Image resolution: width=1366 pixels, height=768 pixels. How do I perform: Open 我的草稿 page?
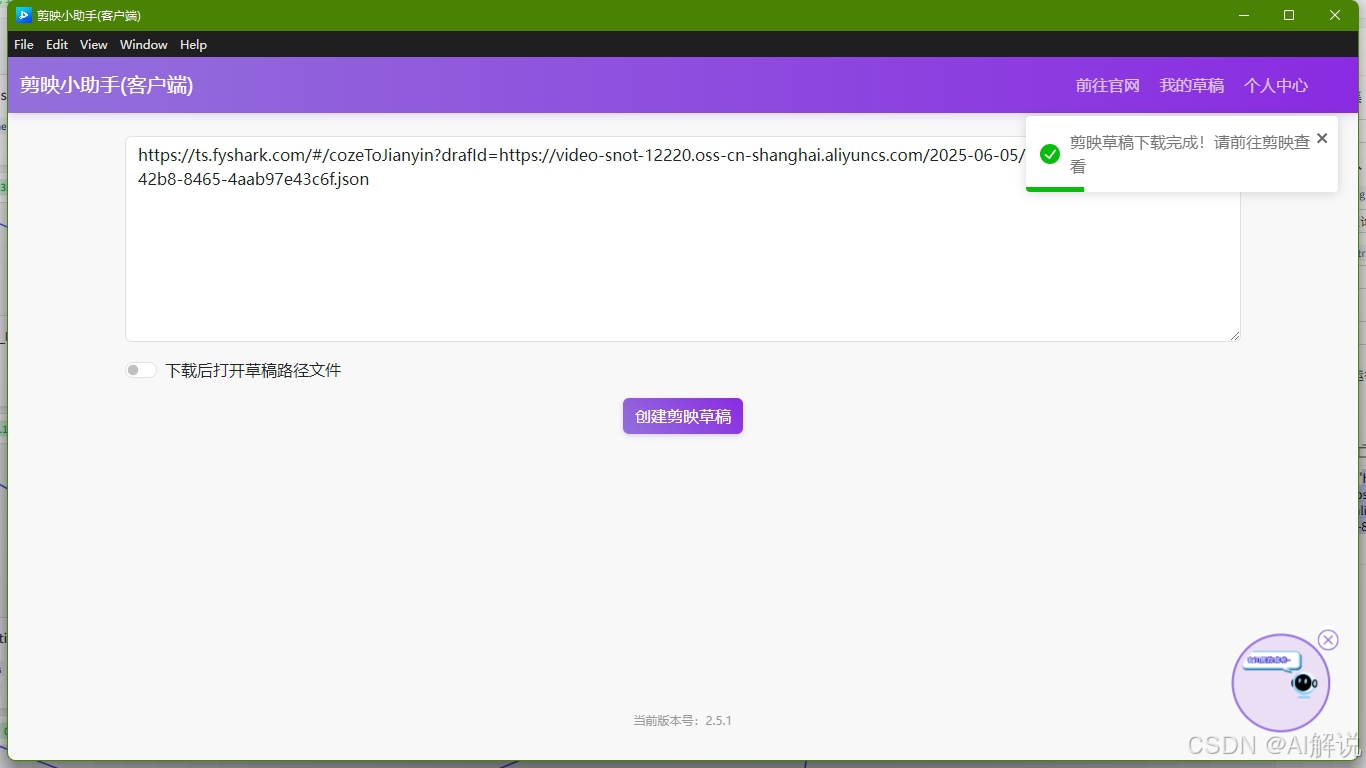pyautogui.click(x=1192, y=86)
